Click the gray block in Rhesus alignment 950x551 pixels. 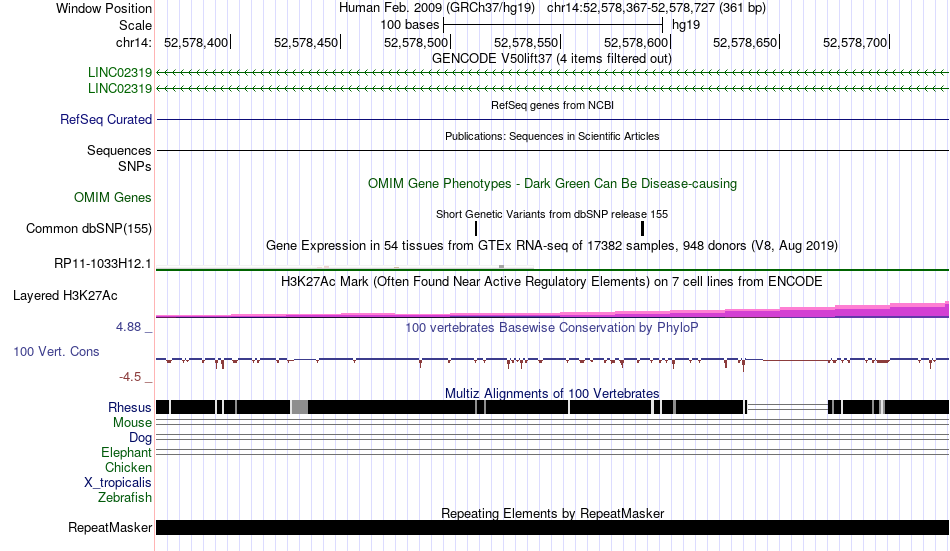click(x=299, y=407)
